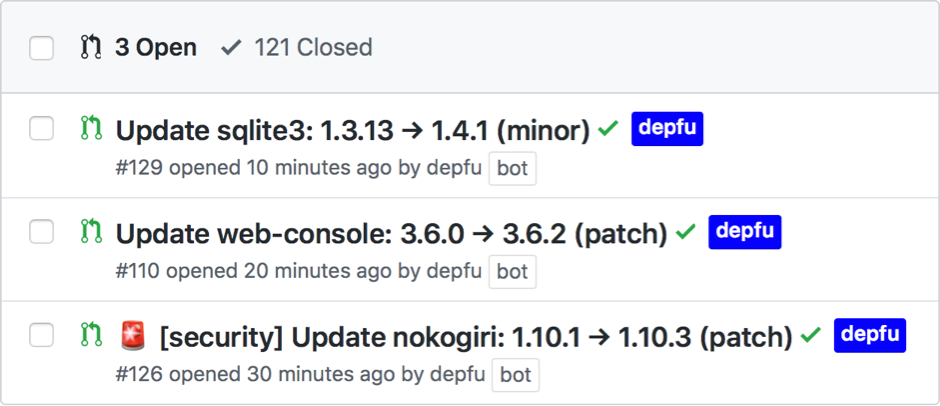Image resolution: width=940 pixels, height=406 pixels.
Task: Click the pull request icon beside sqlite3 update
Action: click(91, 129)
